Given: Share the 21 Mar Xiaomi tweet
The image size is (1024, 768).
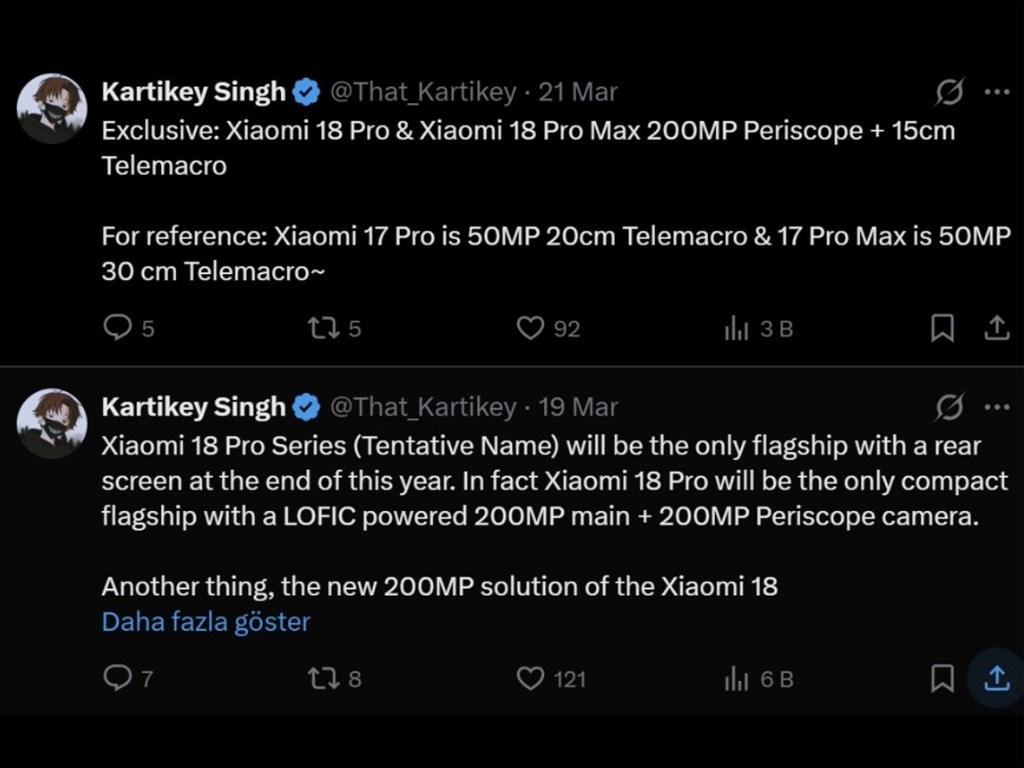Looking at the screenshot, I should click(996, 328).
